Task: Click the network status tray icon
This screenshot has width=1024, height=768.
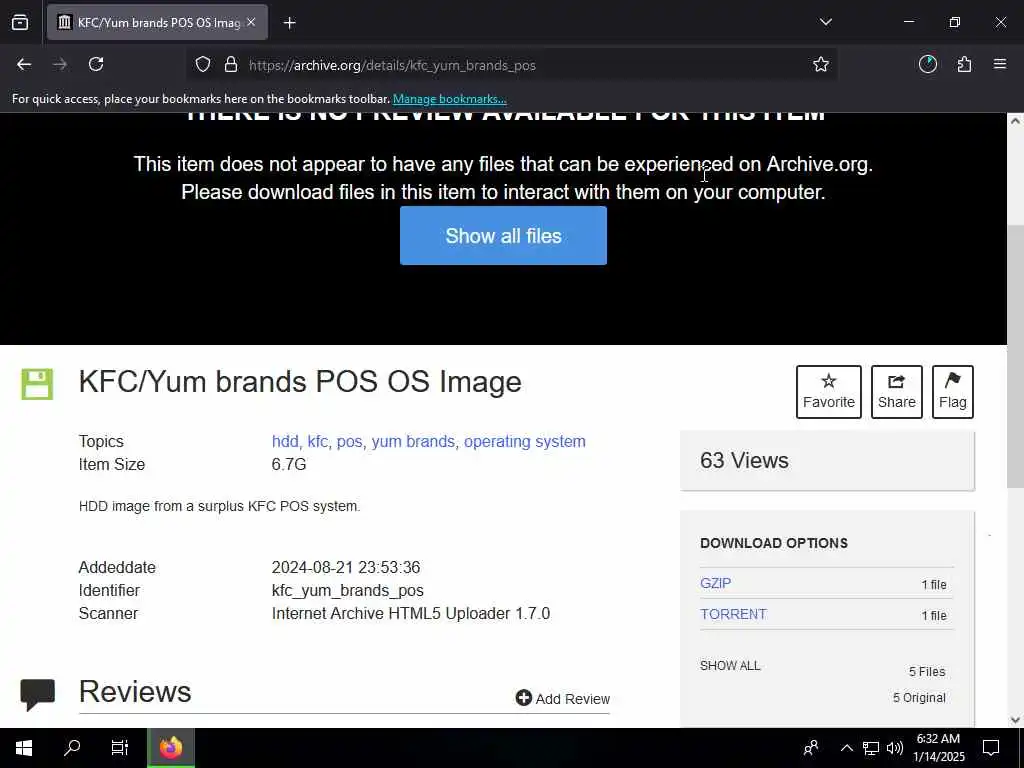Action: click(x=871, y=748)
